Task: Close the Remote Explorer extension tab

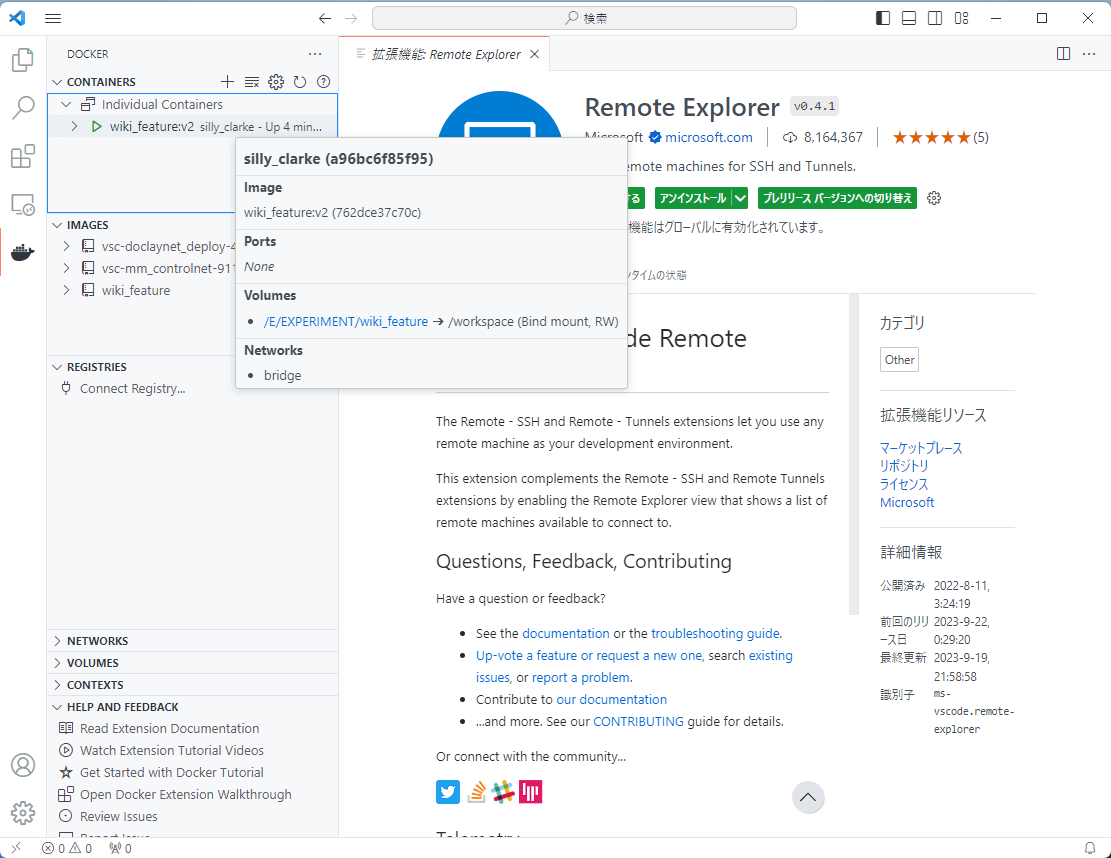Action: (535, 55)
